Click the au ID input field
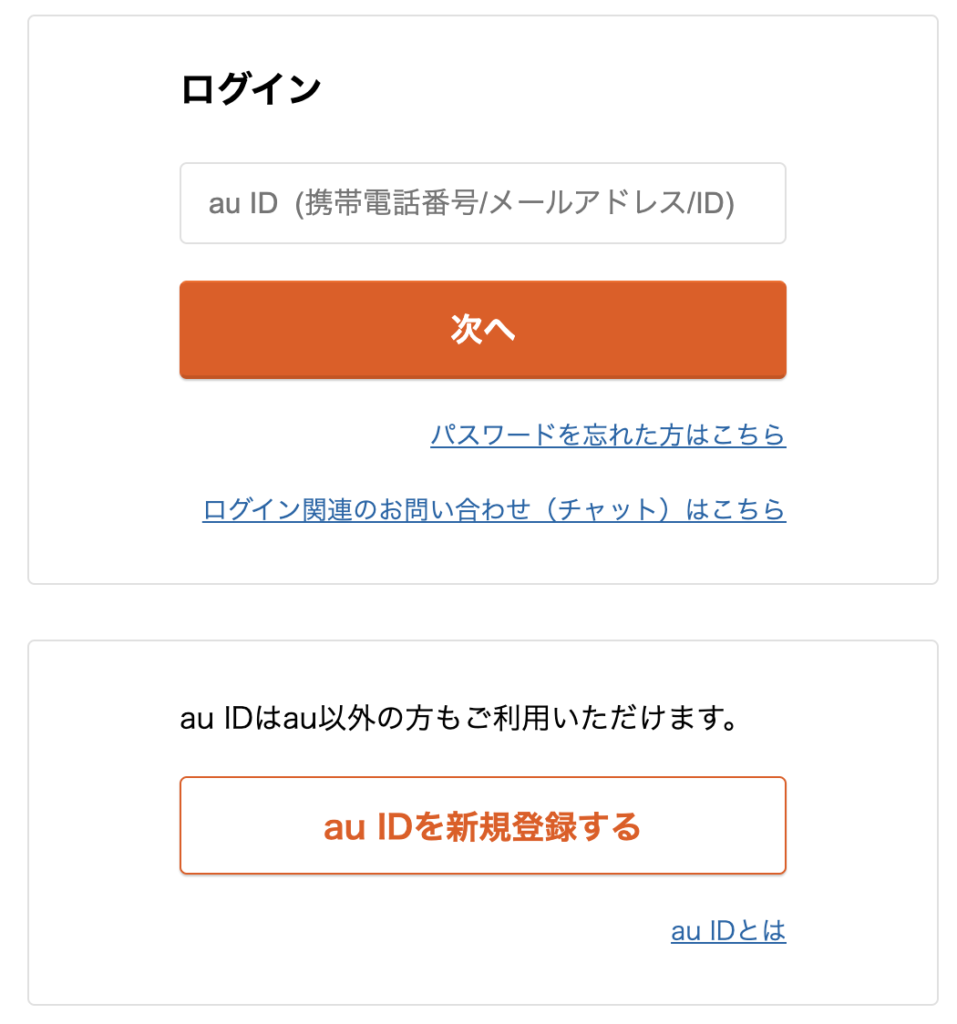 [x=482, y=203]
